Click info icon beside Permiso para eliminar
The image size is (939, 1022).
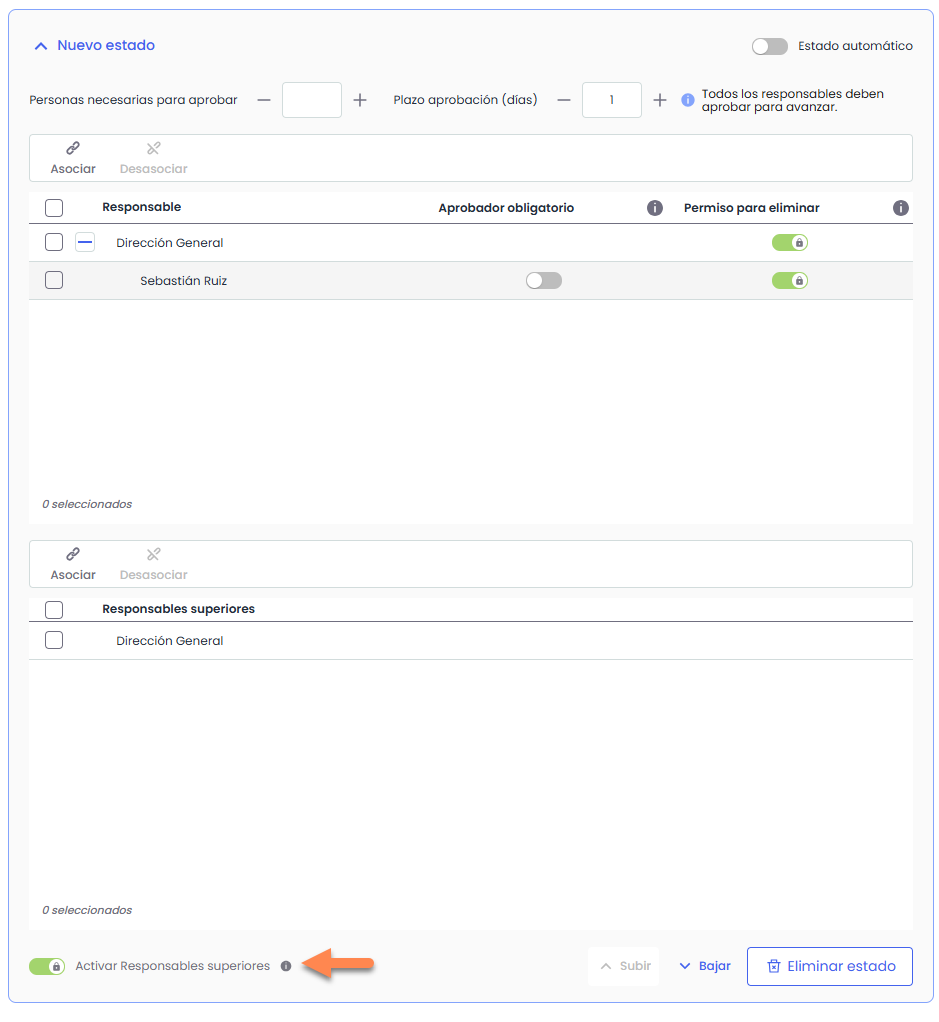click(x=900, y=208)
